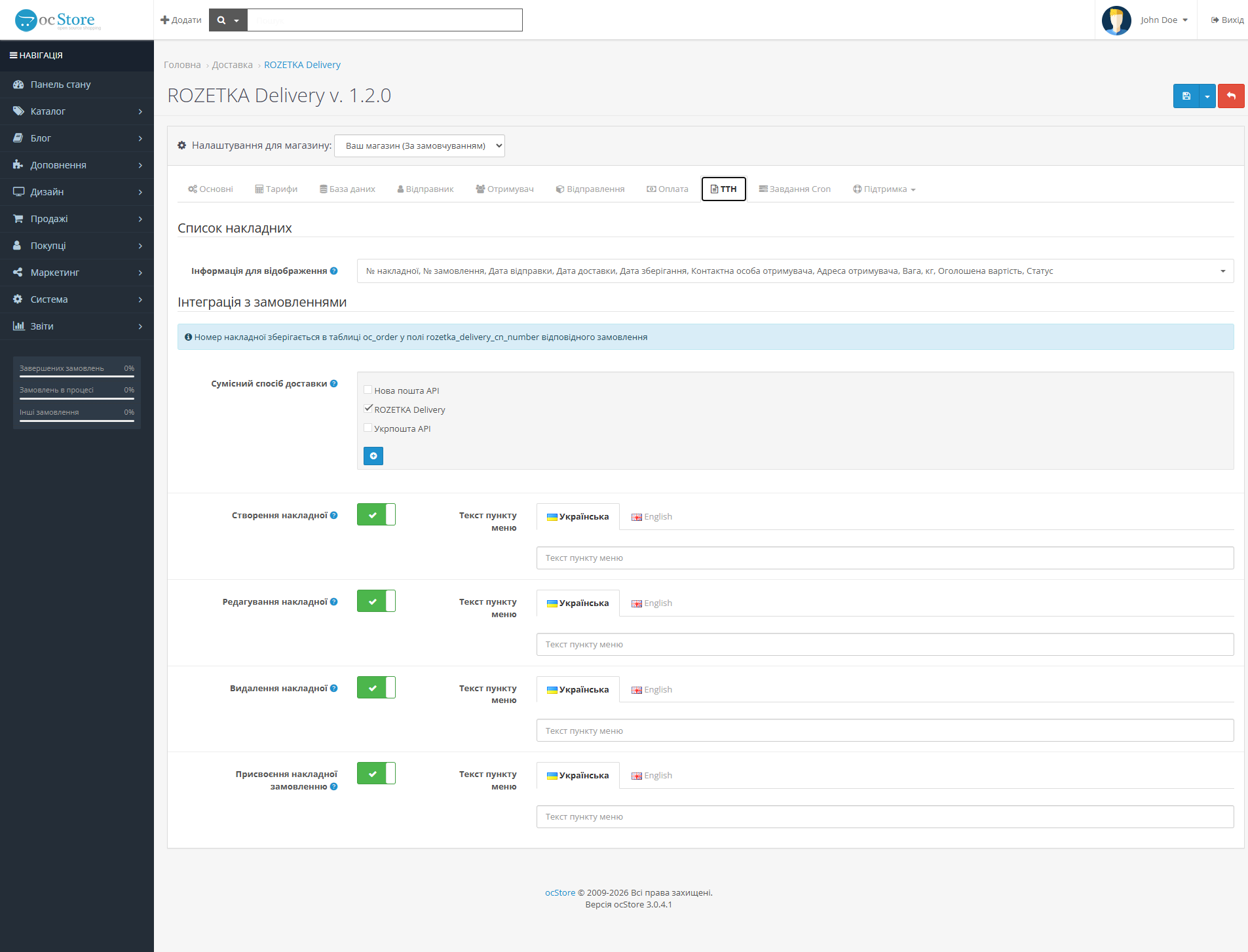Toggle the Видалення накладної switch

[376, 688]
